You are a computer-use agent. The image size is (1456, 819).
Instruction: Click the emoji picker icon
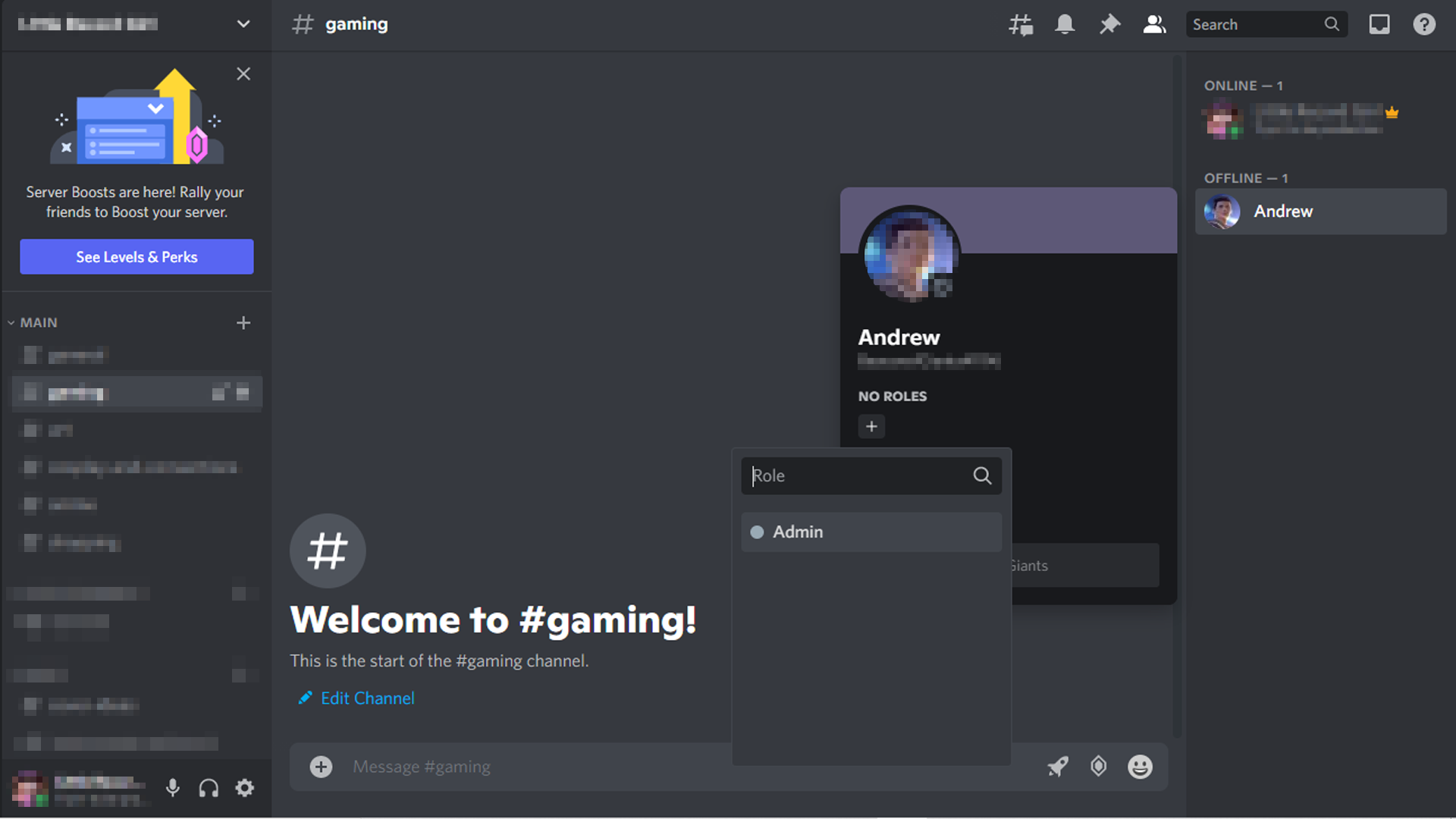pos(1140,766)
